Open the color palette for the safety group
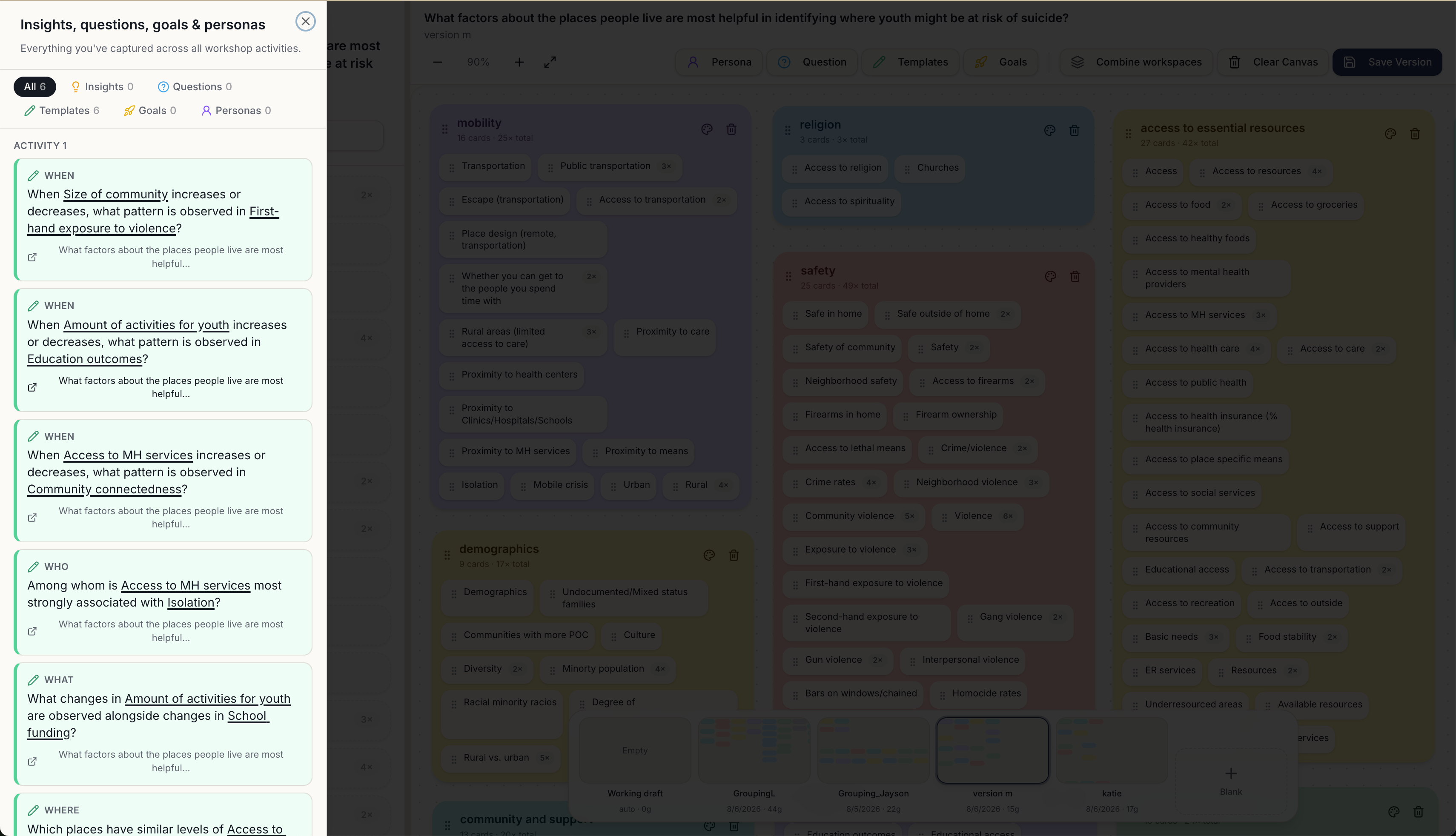 click(x=1051, y=277)
